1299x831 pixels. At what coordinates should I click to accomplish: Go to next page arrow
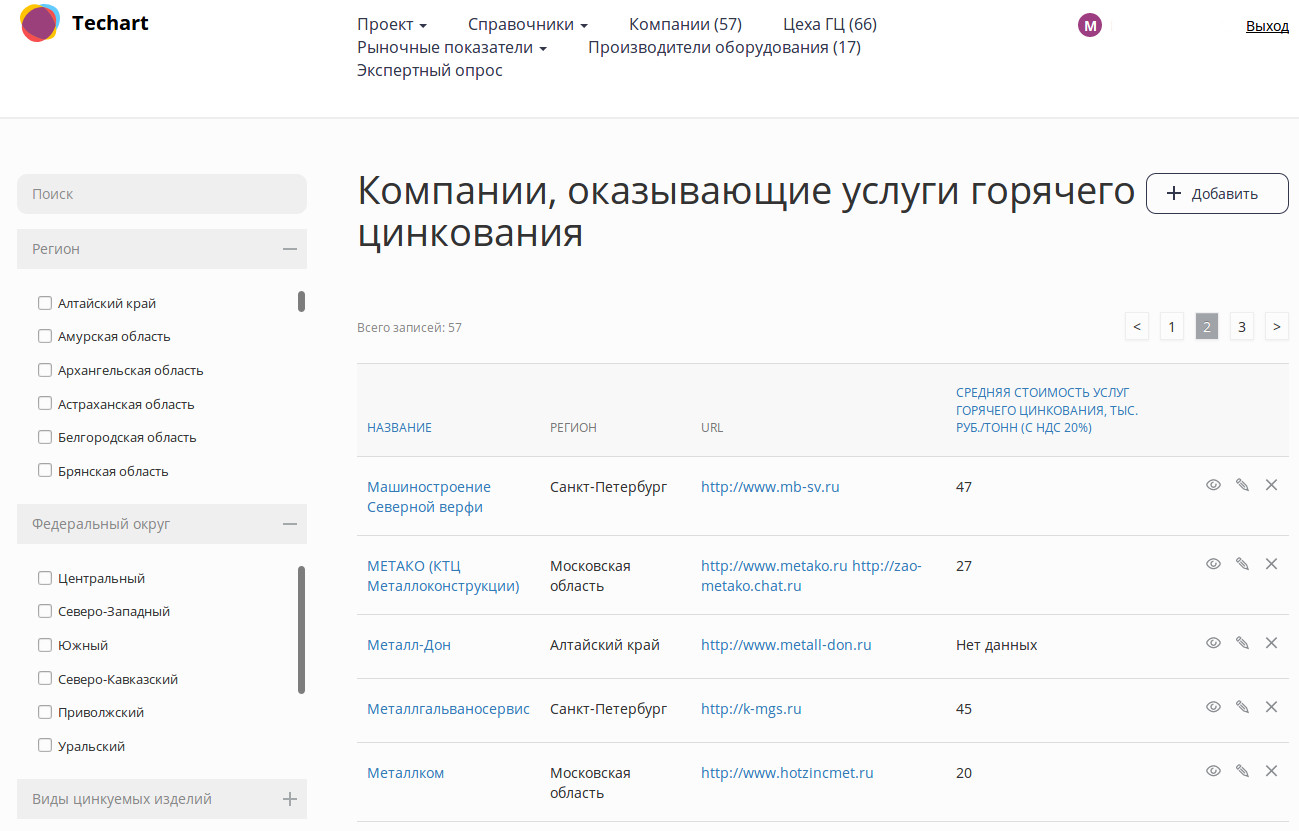click(x=1276, y=326)
